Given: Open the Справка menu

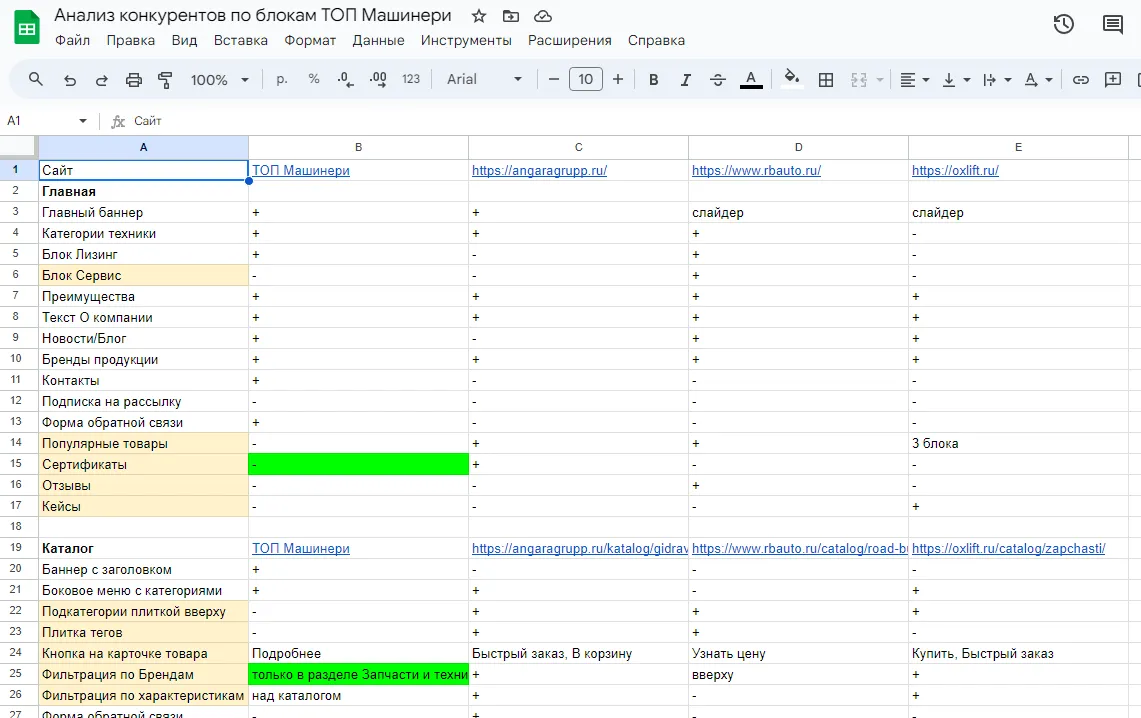Looking at the screenshot, I should tap(656, 40).
